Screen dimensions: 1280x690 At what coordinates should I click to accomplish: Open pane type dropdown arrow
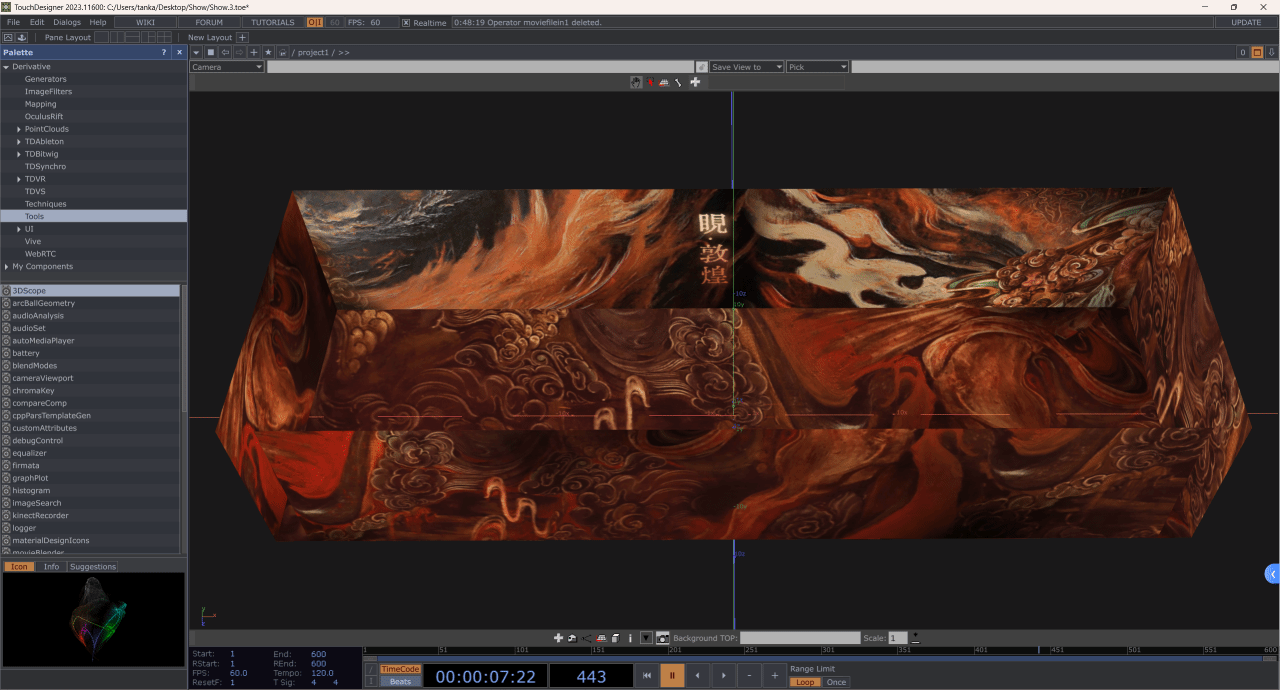point(197,52)
